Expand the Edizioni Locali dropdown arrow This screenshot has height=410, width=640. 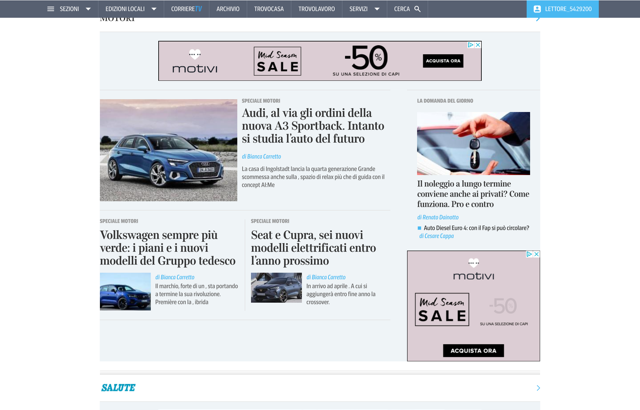(x=154, y=9)
